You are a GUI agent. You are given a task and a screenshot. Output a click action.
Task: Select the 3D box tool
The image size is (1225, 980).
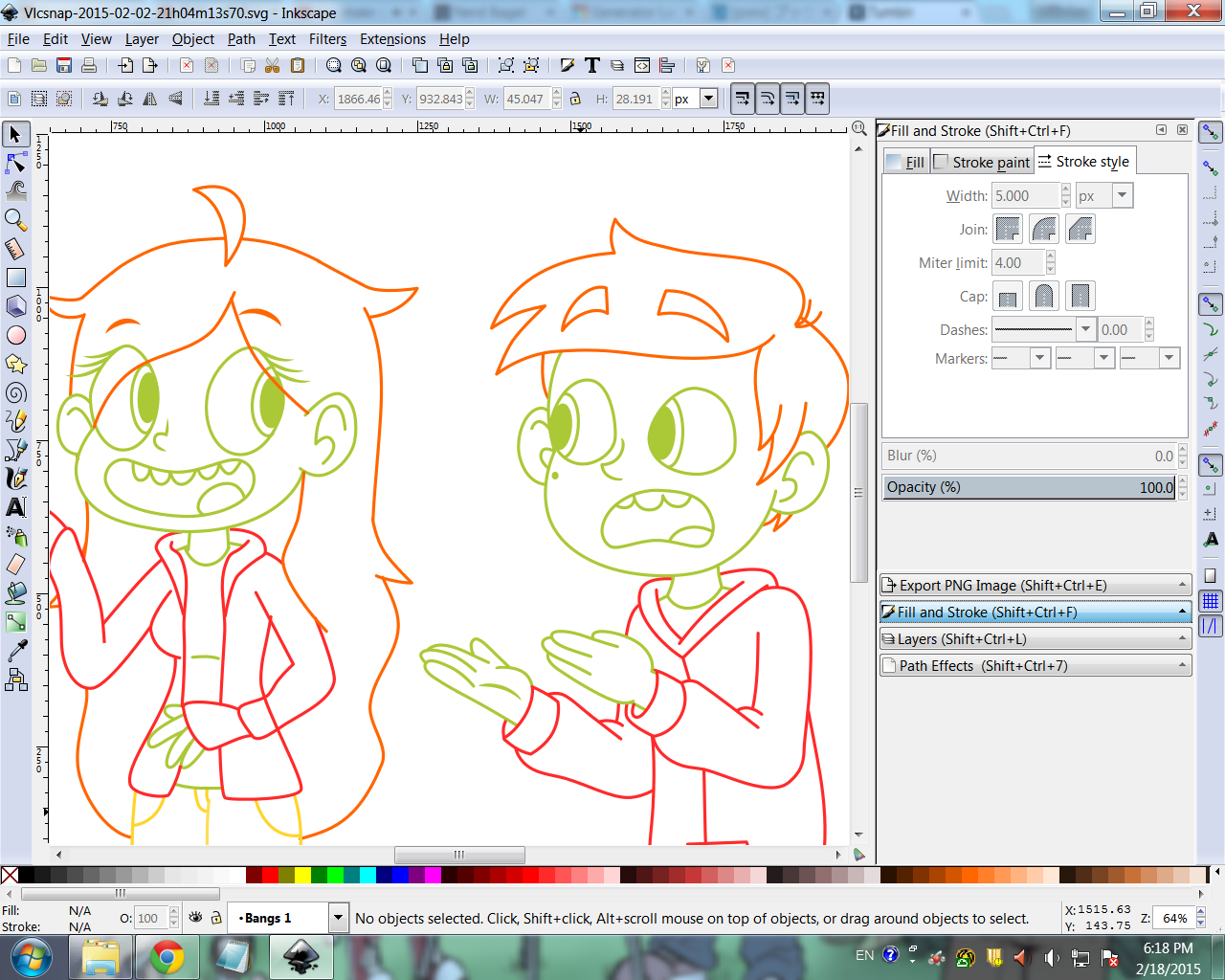coord(16,306)
